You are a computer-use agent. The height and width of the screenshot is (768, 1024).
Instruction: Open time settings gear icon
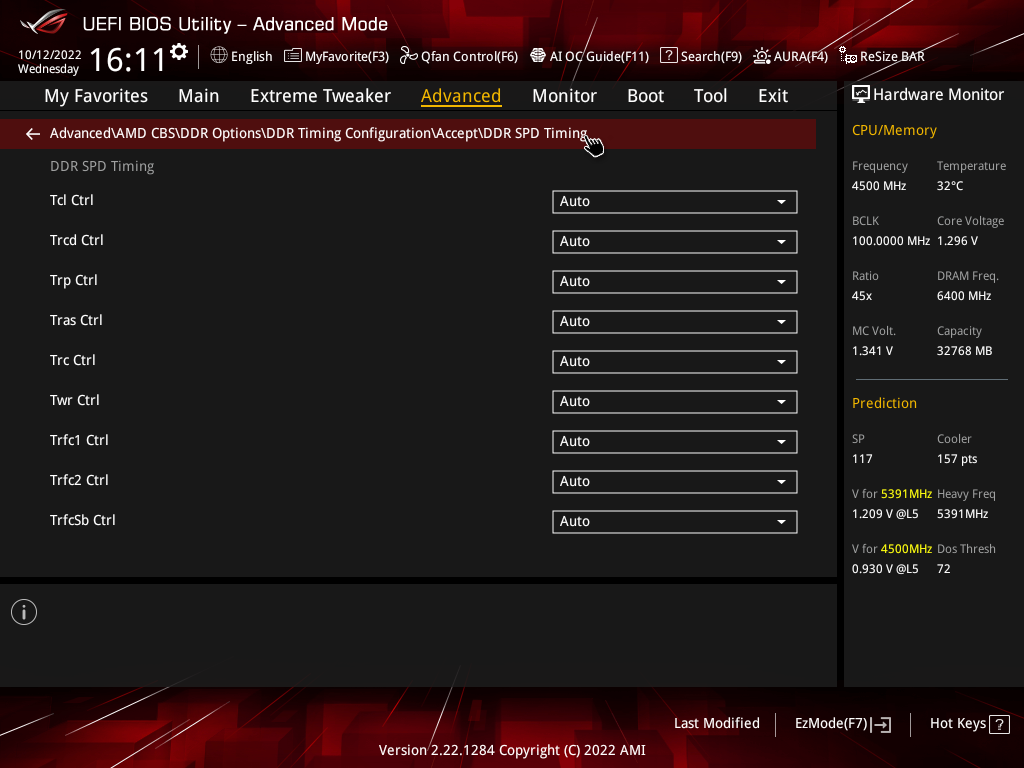tap(179, 52)
